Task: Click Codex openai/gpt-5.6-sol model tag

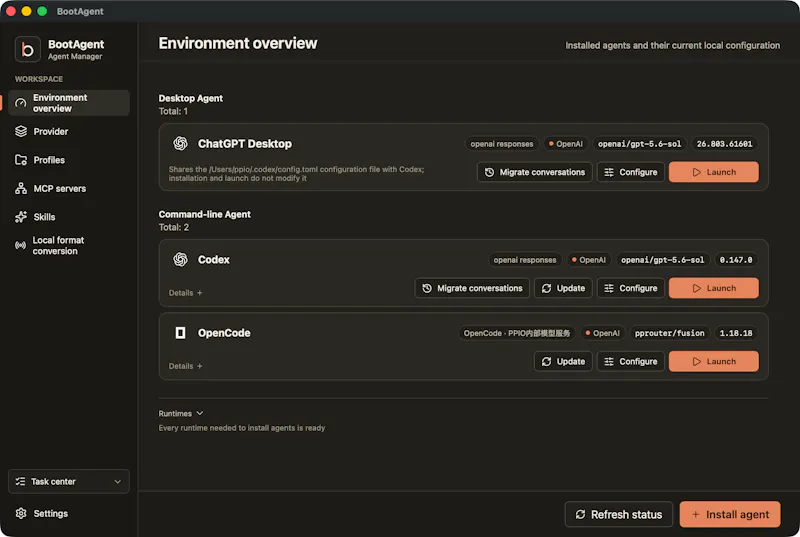Action: 662,260
